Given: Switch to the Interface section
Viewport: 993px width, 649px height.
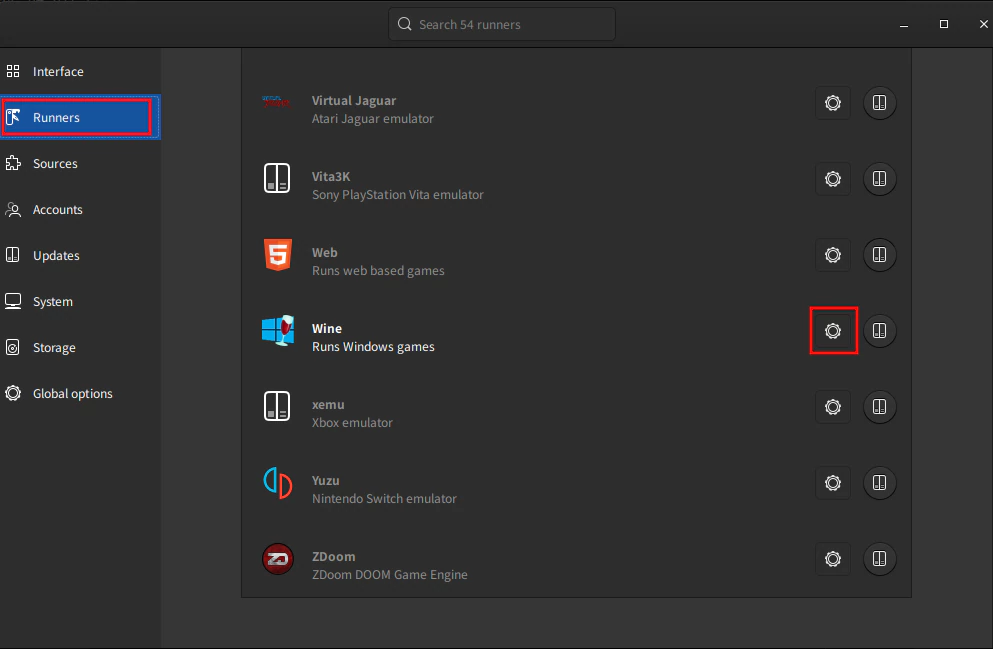Looking at the screenshot, I should pyautogui.click(x=58, y=72).
